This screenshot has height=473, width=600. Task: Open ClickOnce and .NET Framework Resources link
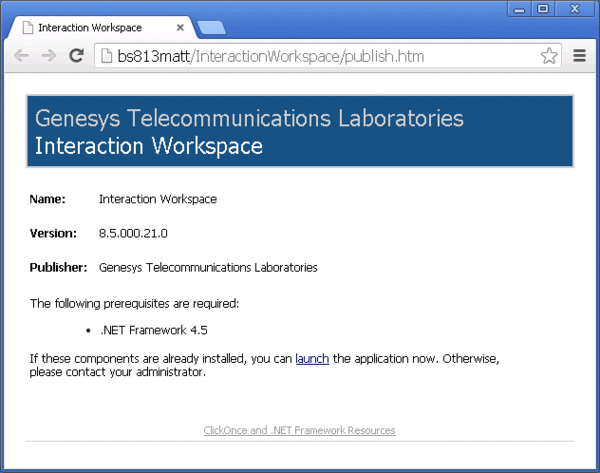tap(299, 430)
